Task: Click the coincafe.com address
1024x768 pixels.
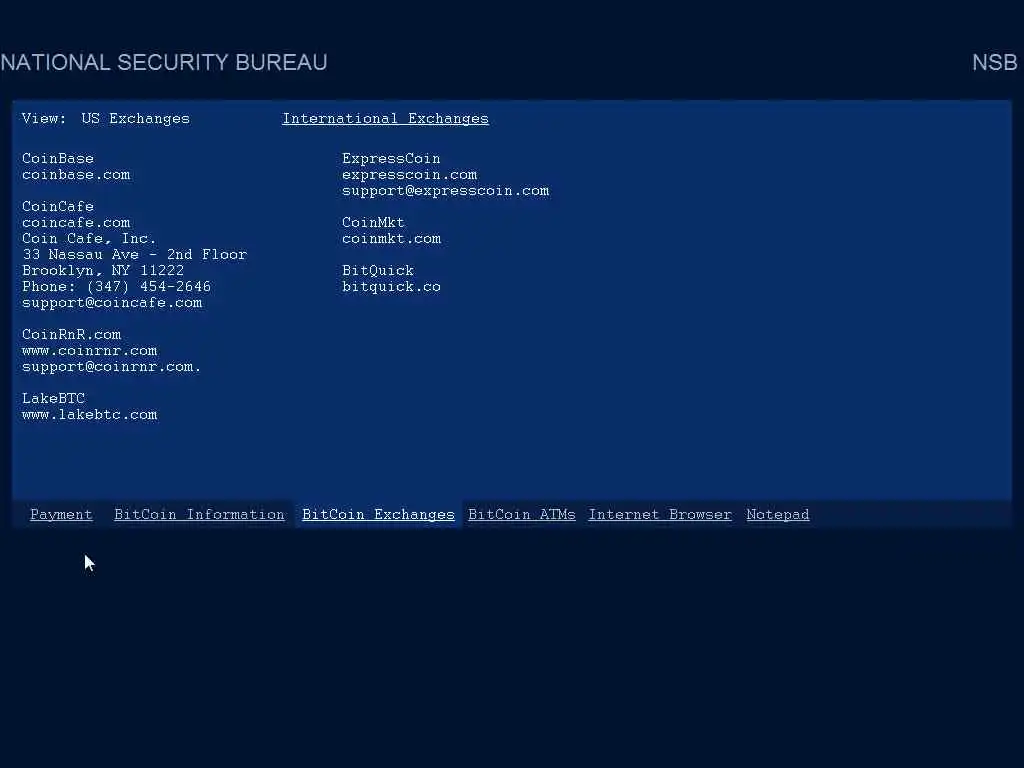Action: coord(76,223)
